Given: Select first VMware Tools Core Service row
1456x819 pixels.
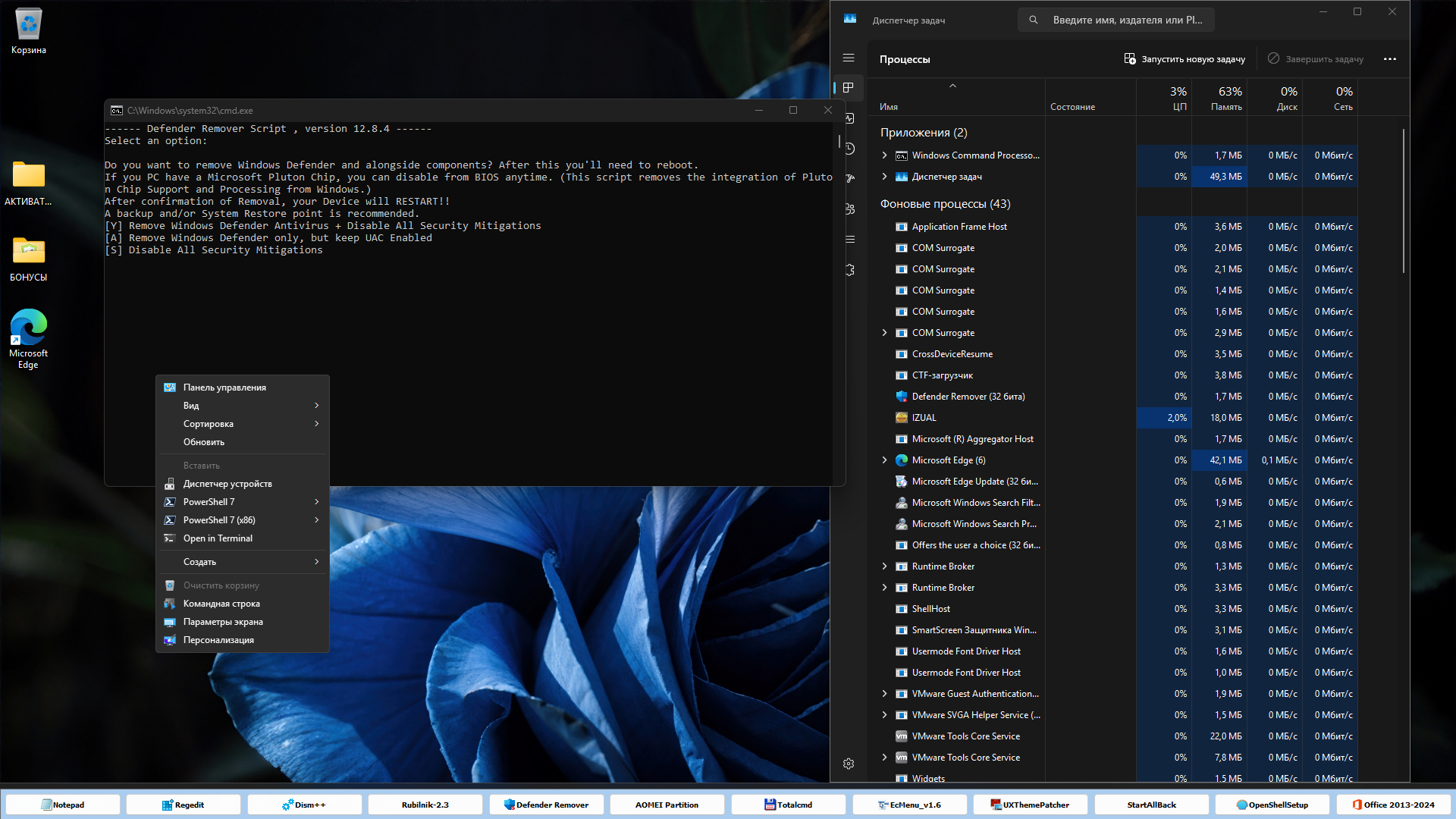Looking at the screenshot, I should (x=1113, y=736).
